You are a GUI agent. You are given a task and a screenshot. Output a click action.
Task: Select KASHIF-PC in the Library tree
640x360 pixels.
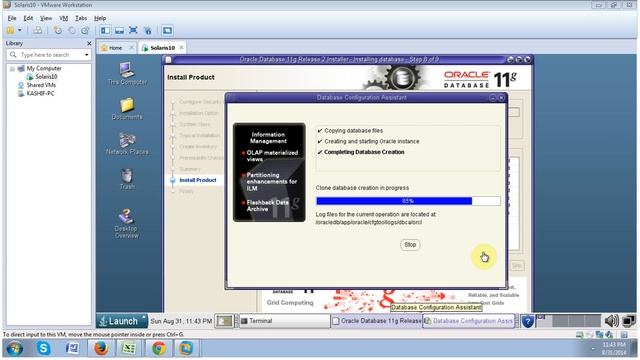click(x=40, y=93)
